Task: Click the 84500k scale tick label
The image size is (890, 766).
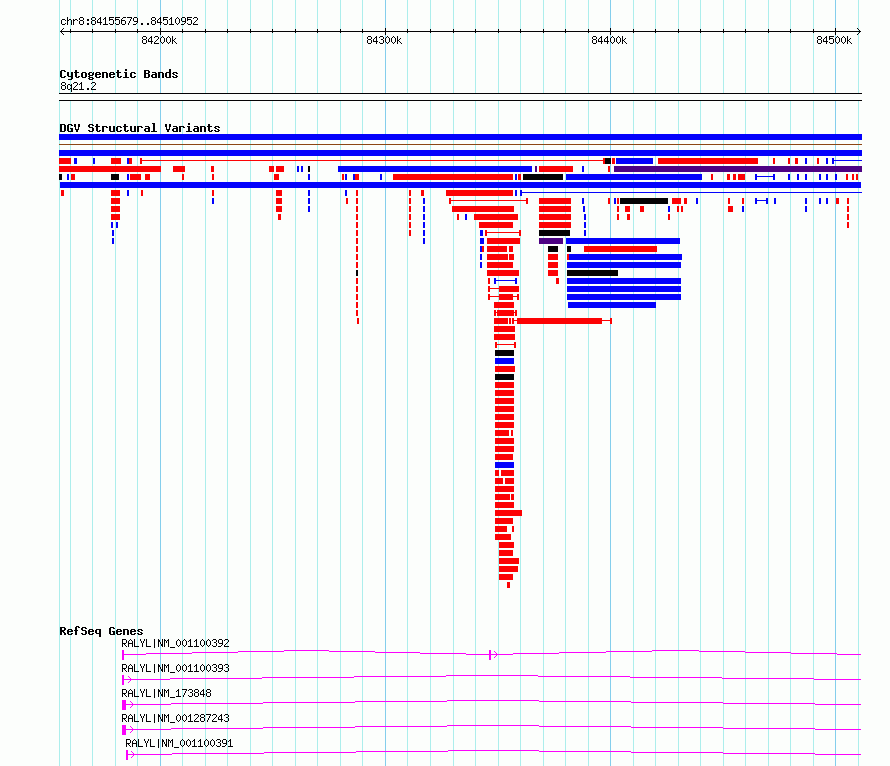Action: coord(834,40)
